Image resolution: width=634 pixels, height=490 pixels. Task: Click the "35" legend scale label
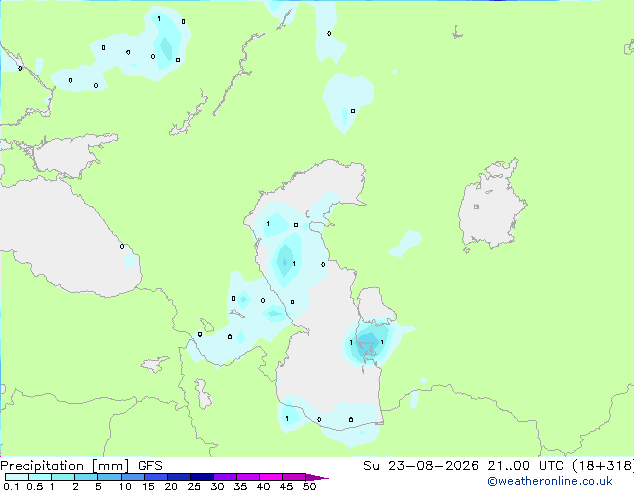pos(240,486)
